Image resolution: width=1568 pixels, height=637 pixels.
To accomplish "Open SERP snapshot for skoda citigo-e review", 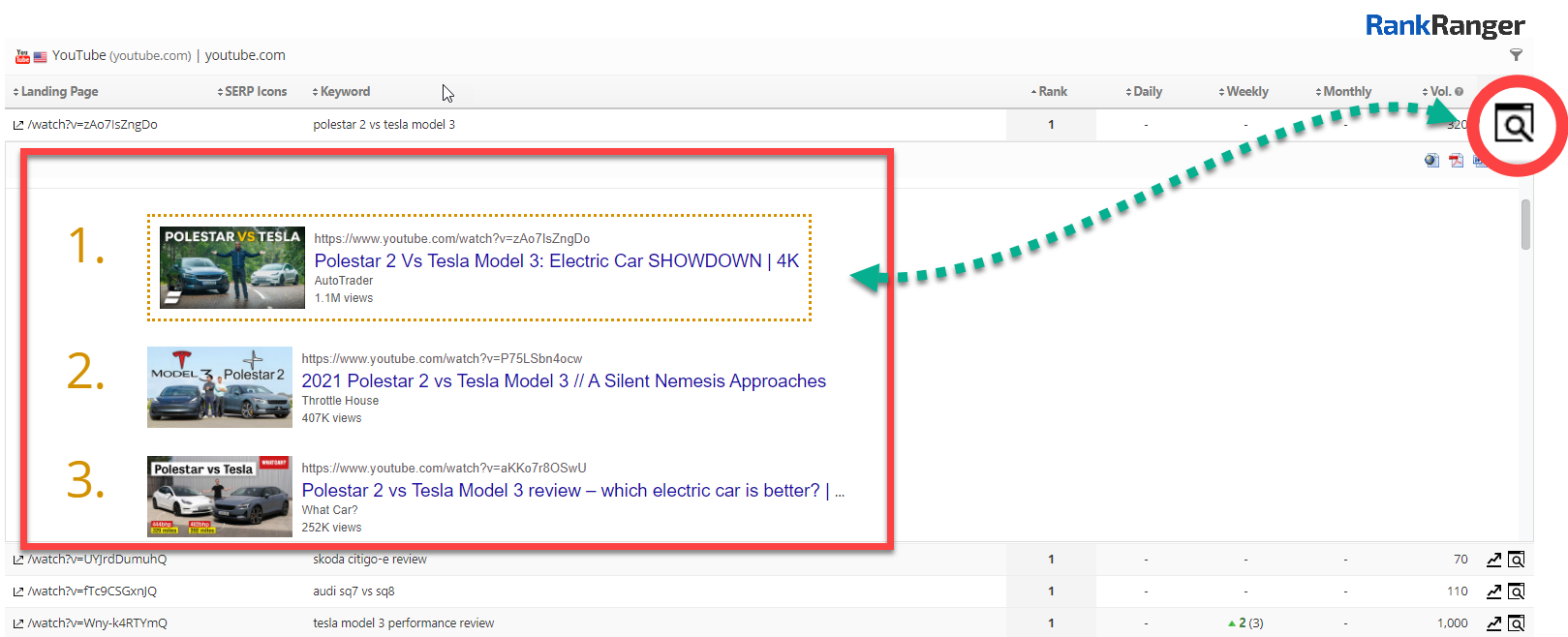I will [1517, 560].
